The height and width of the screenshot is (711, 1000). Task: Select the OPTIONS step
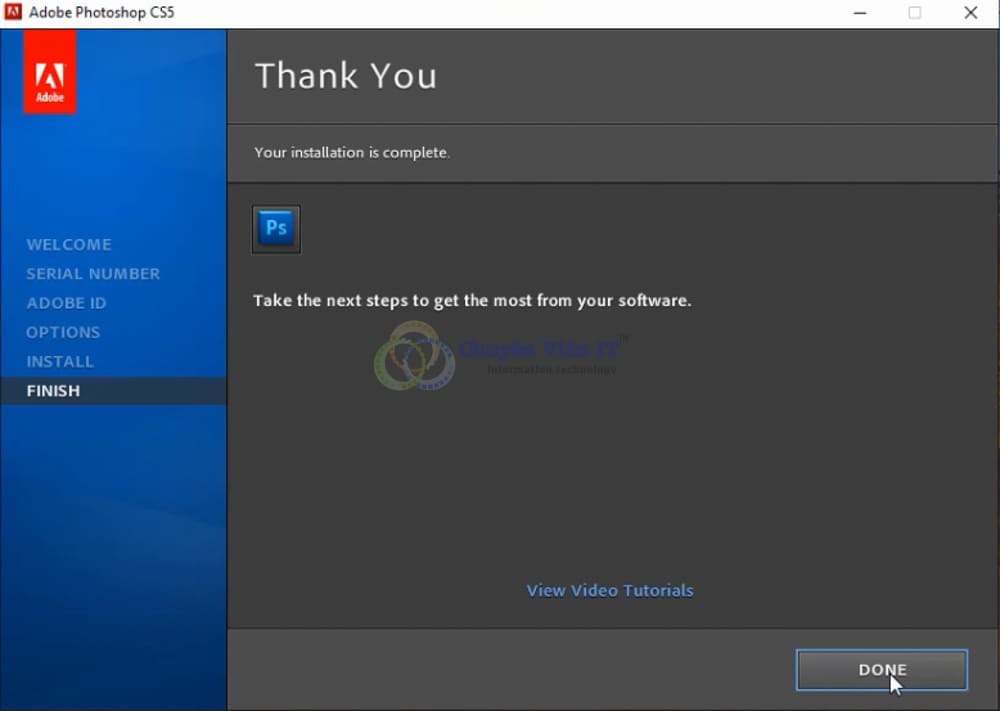click(63, 332)
